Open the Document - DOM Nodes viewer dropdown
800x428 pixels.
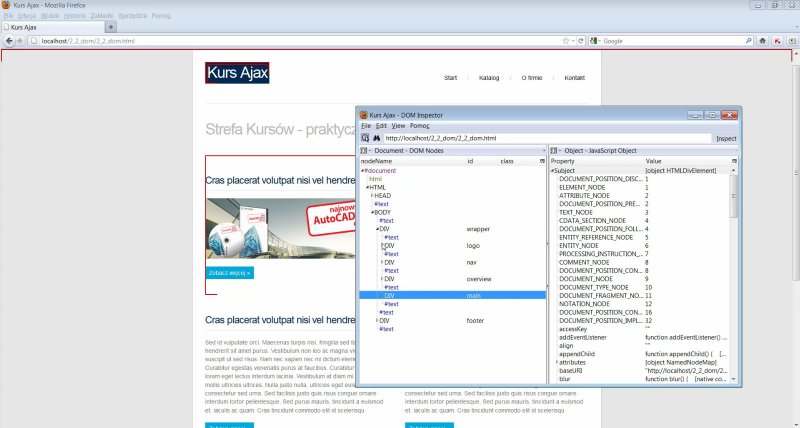pos(364,150)
